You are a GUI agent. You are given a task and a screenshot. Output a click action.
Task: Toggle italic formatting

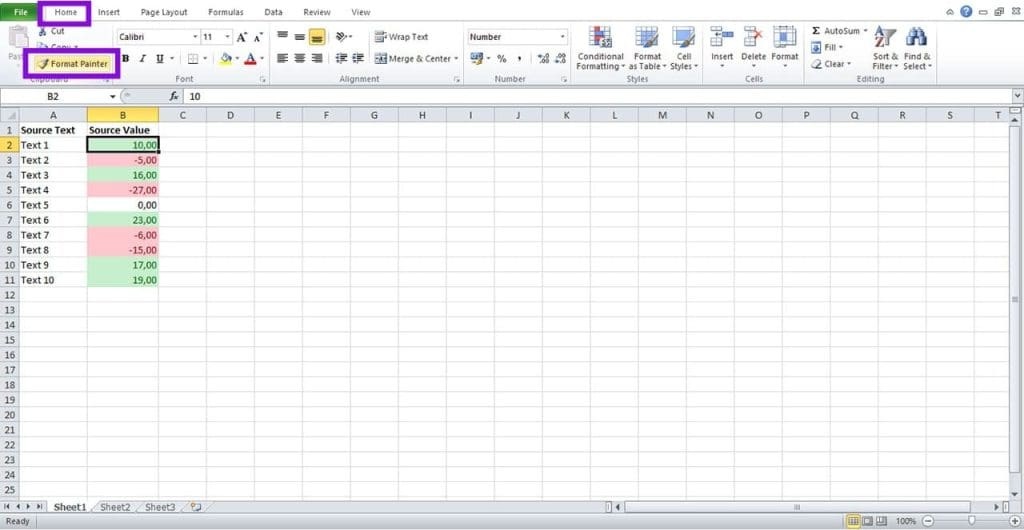[x=142, y=59]
